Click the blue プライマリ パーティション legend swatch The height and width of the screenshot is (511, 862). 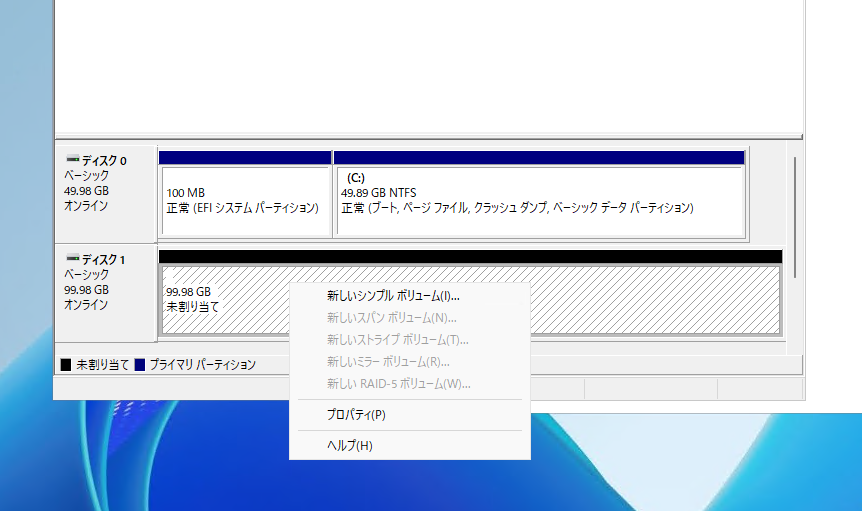coord(140,365)
